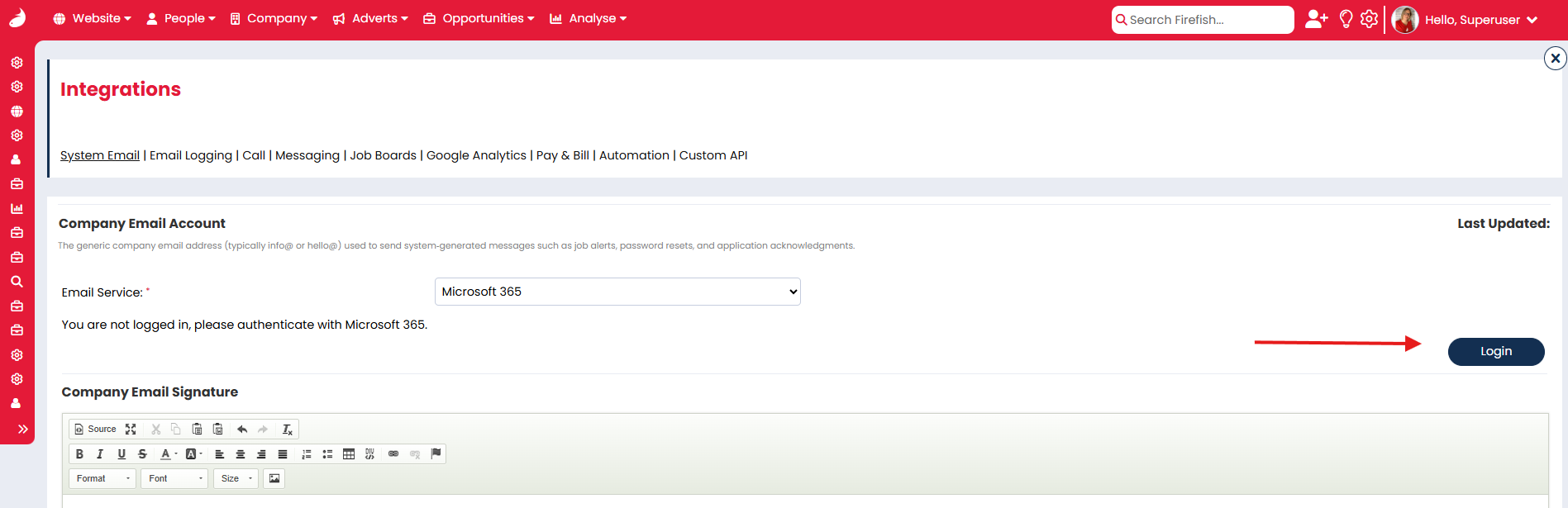This screenshot has width=1568, height=508.
Task: Open the globe icon in the left sidebar
Action: coord(17,111)
